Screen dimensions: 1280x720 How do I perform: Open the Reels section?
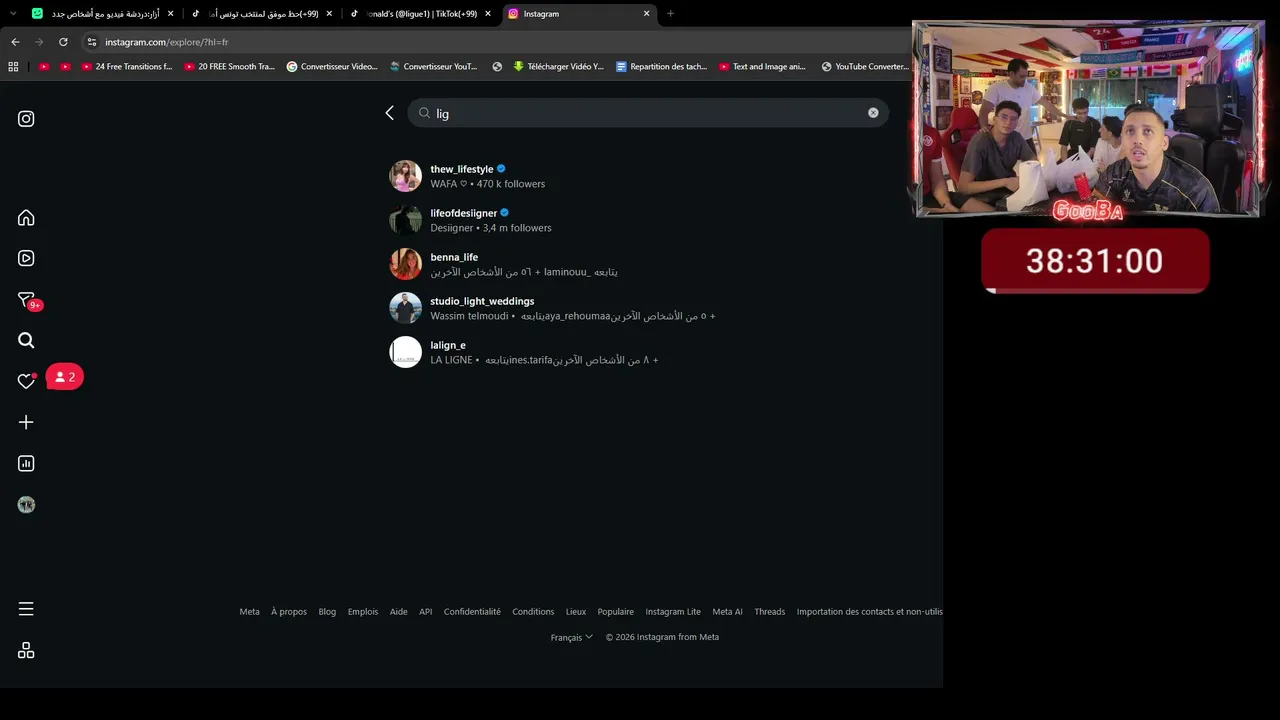click(26, 258)
